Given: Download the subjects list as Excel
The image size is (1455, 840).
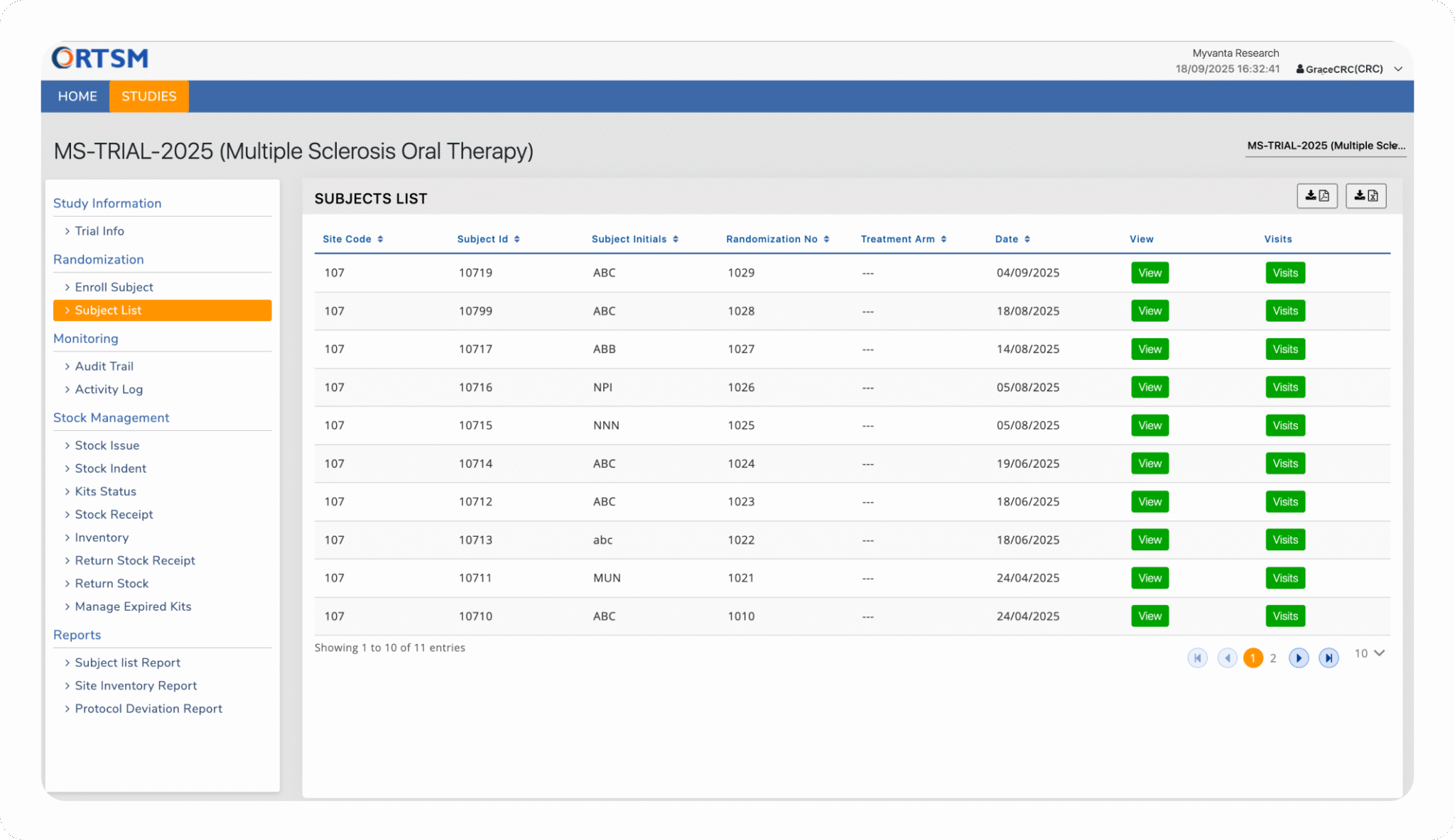Looking at the screenshot, I should tap(1365, 196).
